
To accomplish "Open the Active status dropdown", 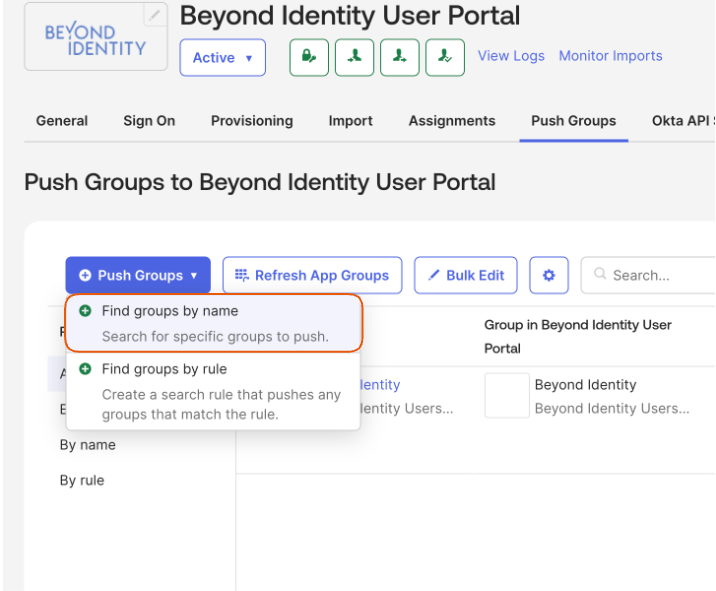I will (x=222, y=58).
